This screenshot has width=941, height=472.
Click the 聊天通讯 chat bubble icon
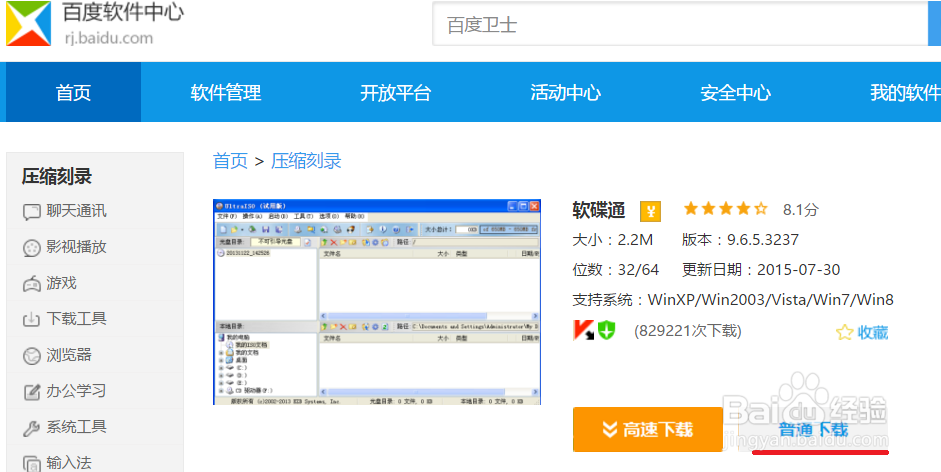click(31, 212)
